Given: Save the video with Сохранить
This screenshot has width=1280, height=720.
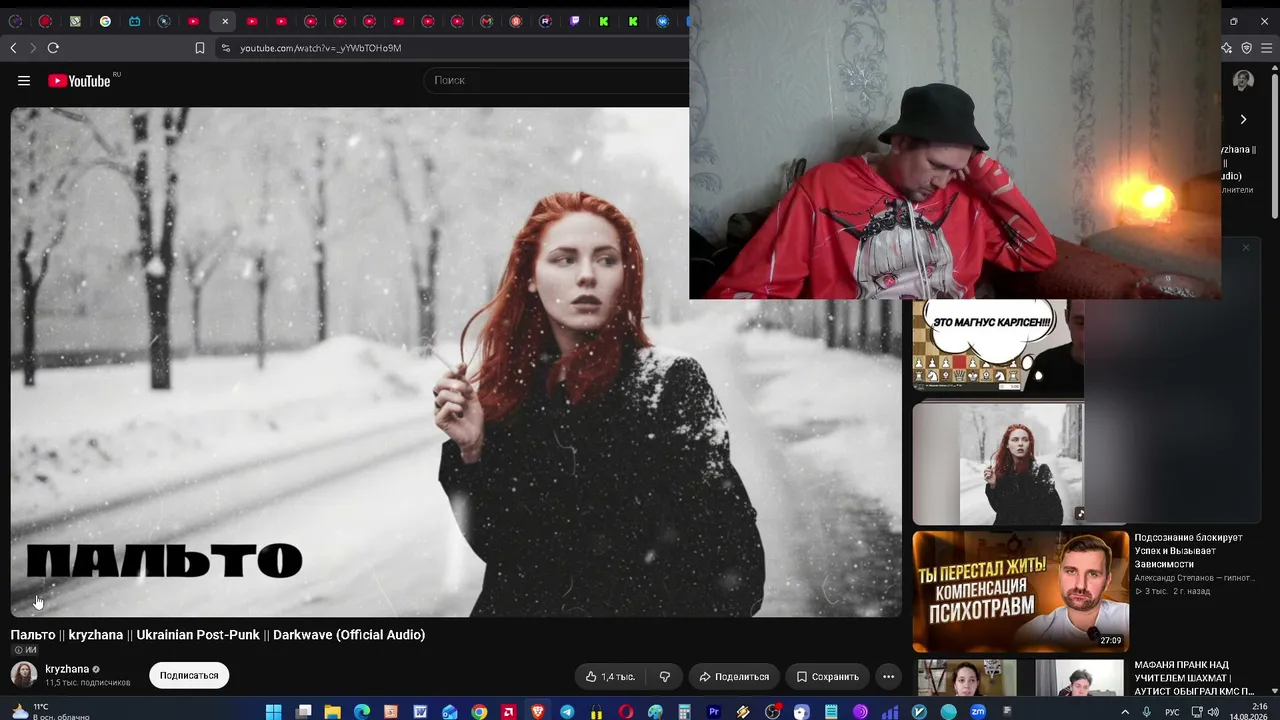Looking at the screenshot, I should pyautogui.click(x=827, y=677).
